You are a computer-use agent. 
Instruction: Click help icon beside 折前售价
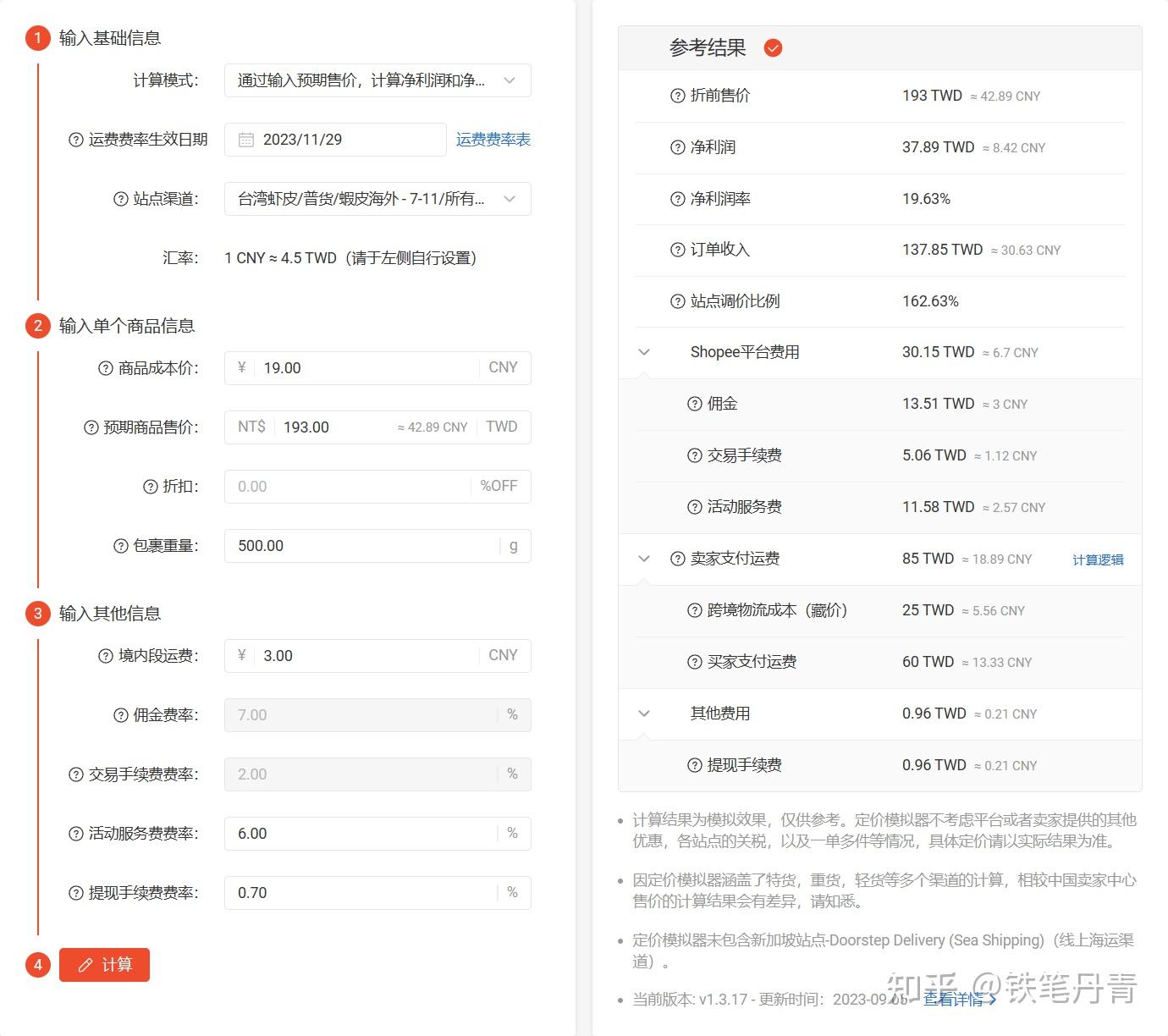[x=677, y=96]
